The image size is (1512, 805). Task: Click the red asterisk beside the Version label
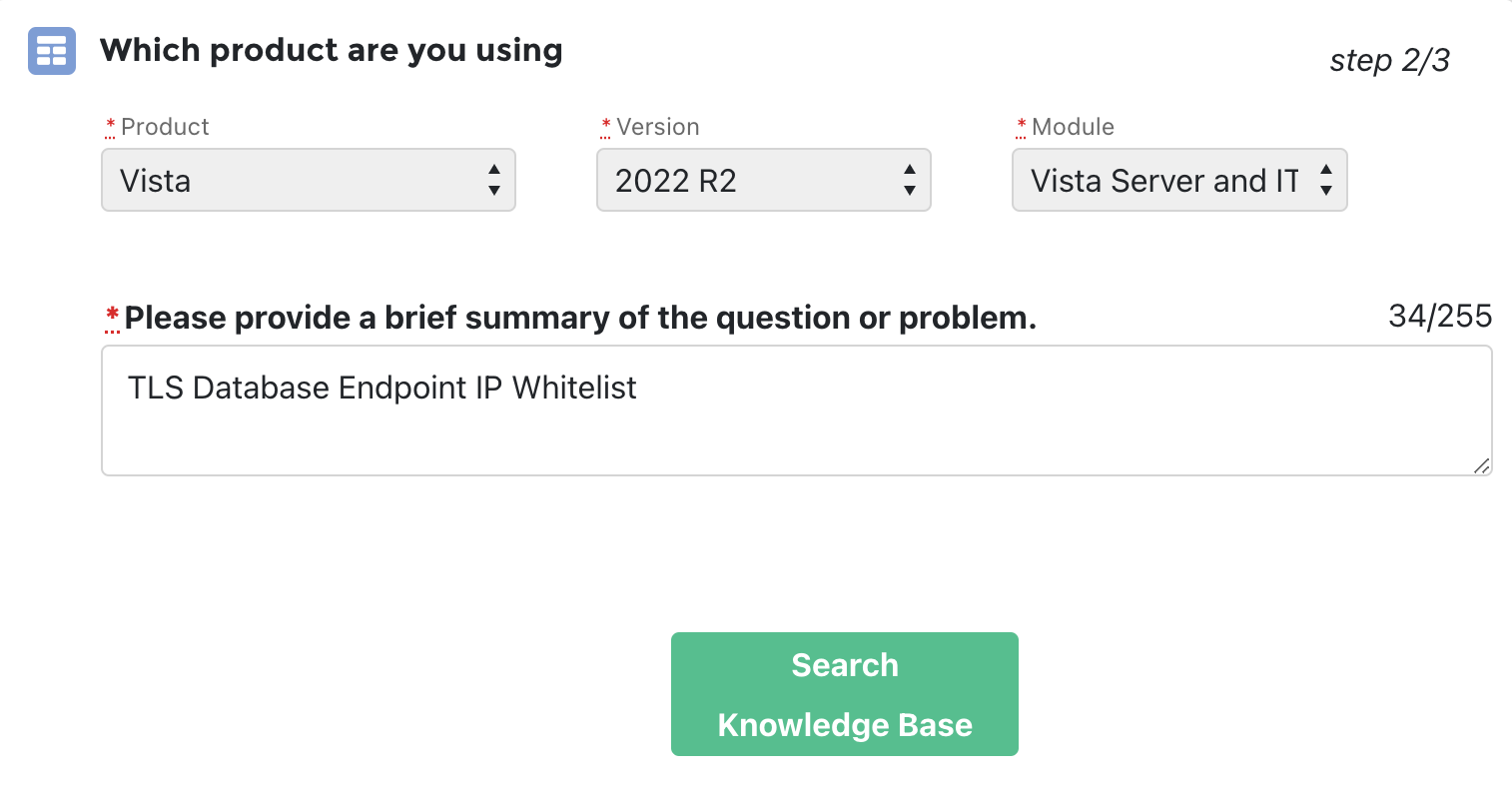point(606,127)
